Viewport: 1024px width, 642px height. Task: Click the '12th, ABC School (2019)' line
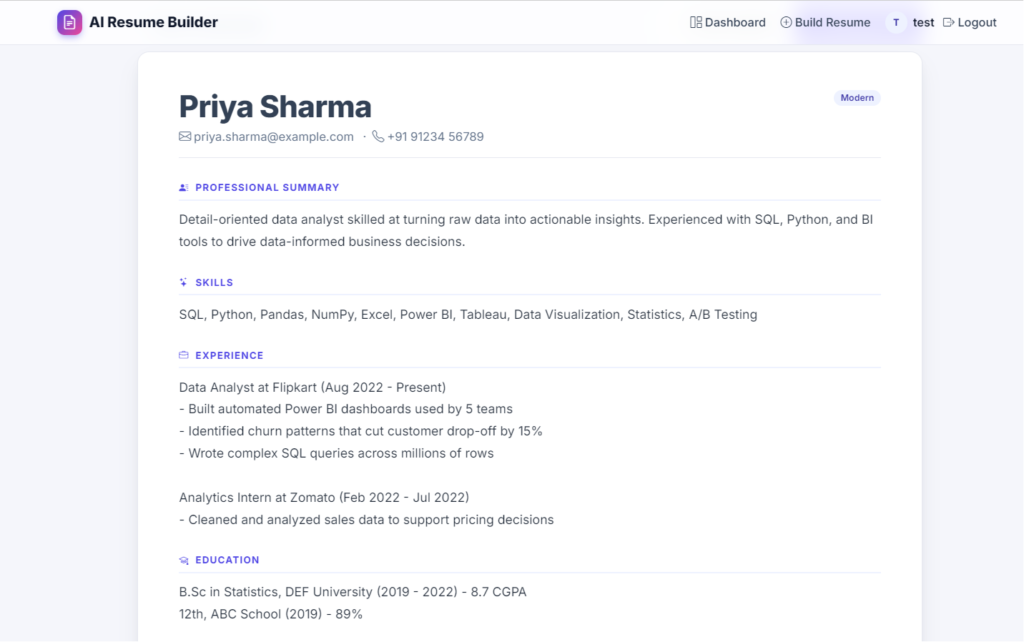270,614
